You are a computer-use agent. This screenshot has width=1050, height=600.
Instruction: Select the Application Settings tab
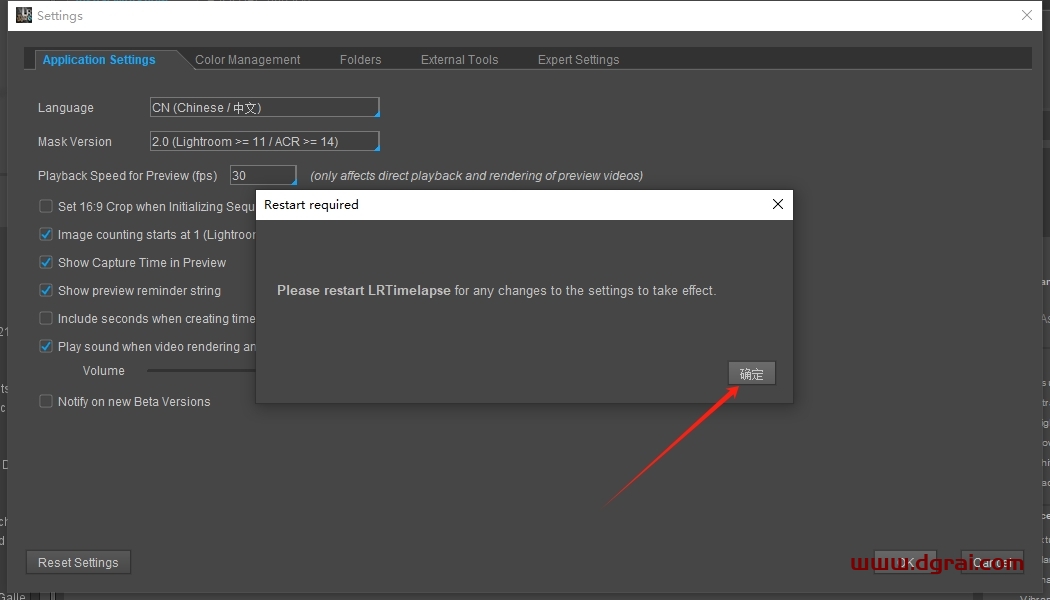[99, 60]
